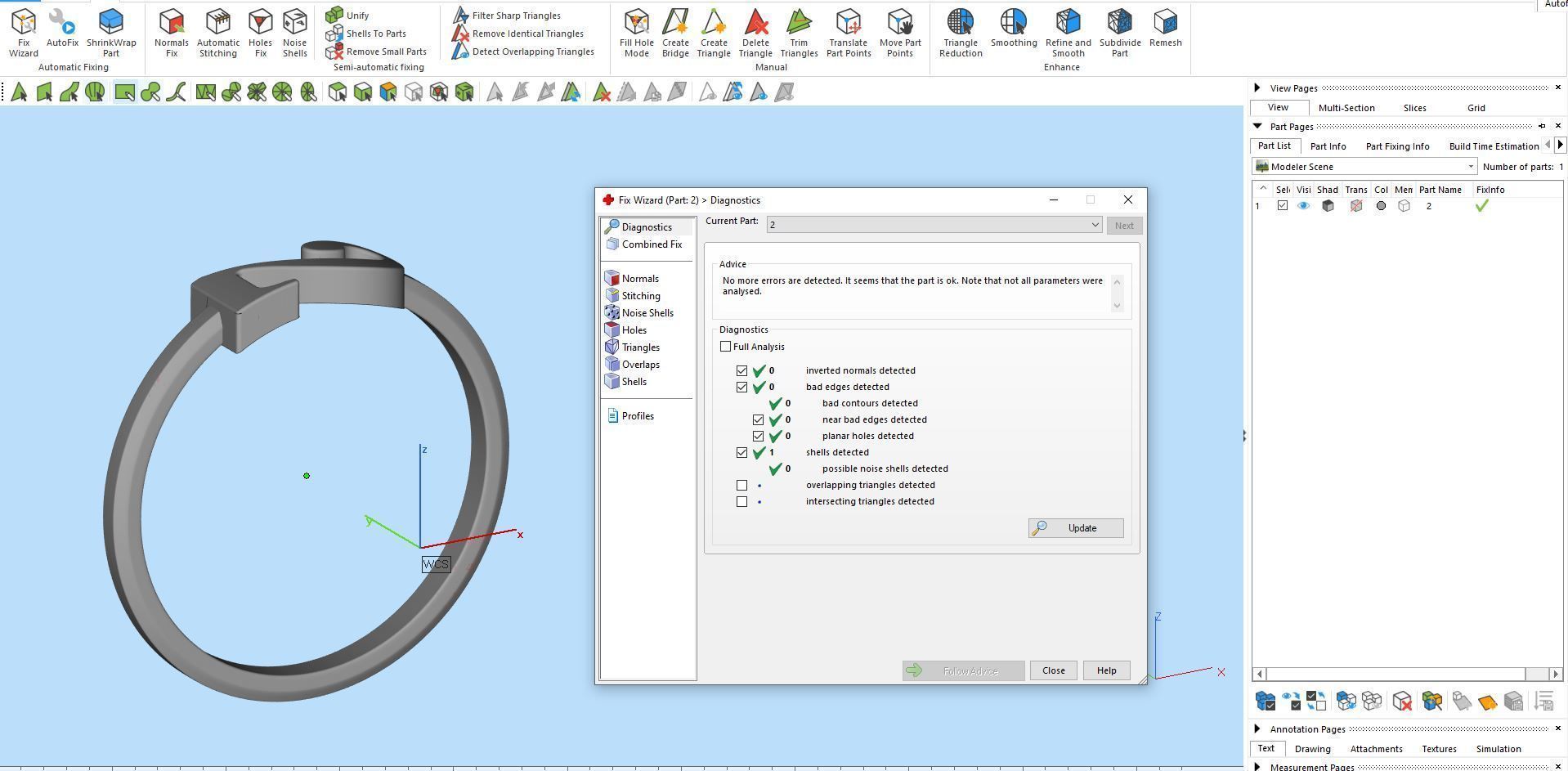Run AutoFix on the part

[x=62, y=29]
